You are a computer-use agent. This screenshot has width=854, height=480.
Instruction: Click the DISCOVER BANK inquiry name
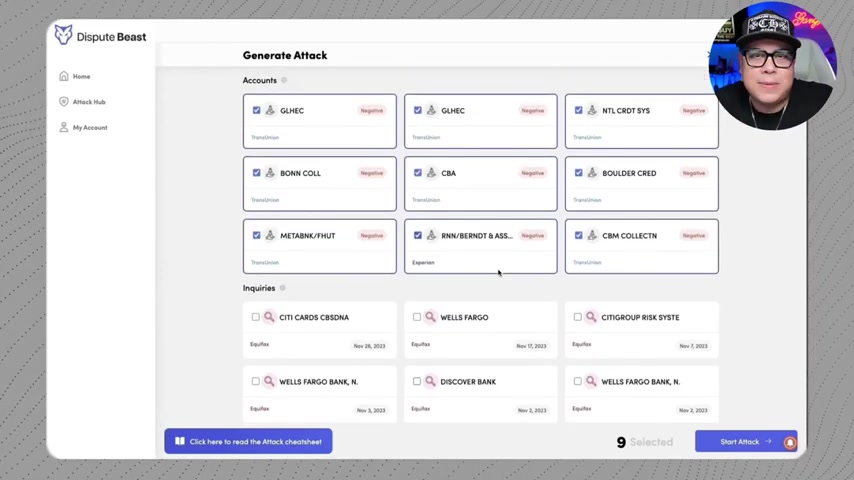point(468,382)
